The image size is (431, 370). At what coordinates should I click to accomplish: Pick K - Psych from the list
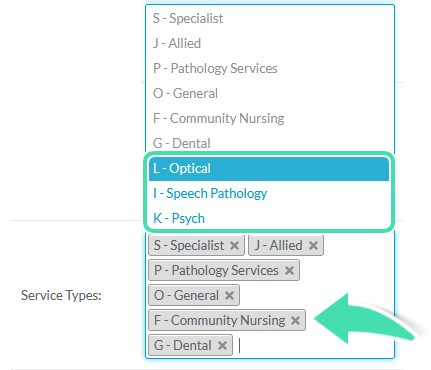click(x=269, y=218)
